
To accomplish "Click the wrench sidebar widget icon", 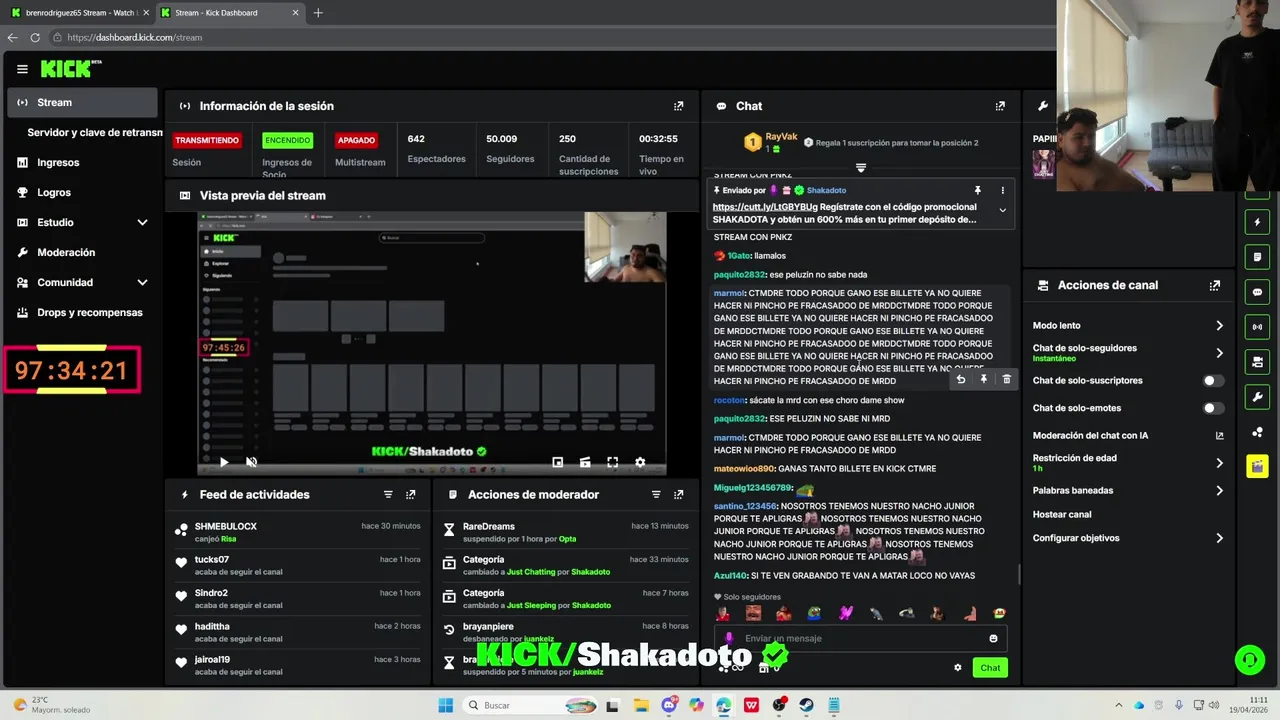I will 1257,397.
